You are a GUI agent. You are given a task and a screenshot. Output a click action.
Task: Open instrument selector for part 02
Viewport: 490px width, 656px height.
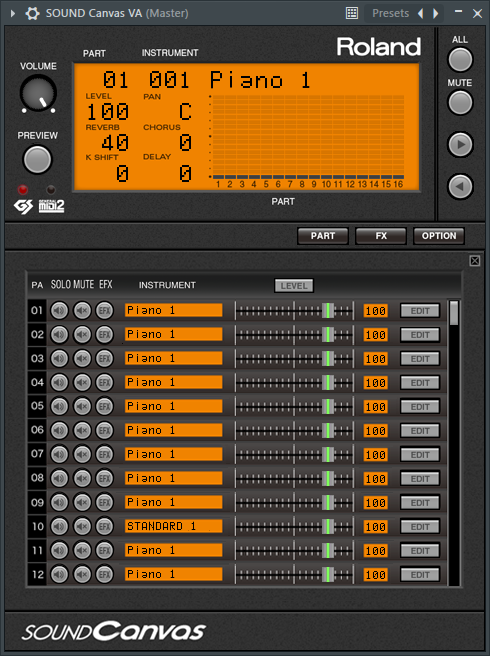[174, 334]
